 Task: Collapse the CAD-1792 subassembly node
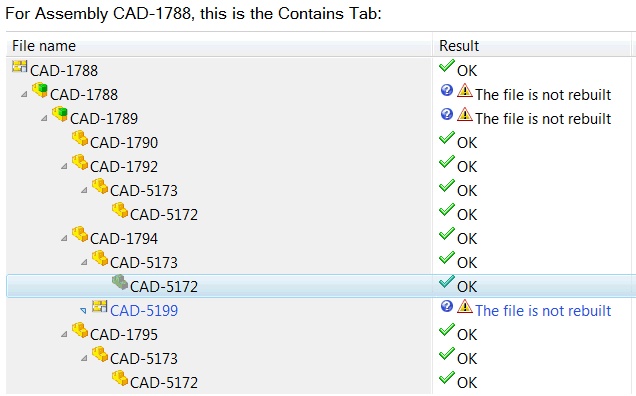[64, 166]
